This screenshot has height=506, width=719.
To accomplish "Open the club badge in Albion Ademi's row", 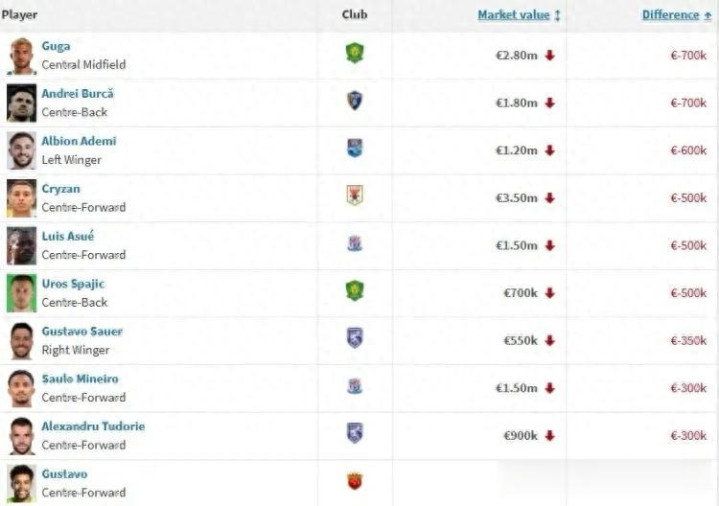I will point(354,149).
